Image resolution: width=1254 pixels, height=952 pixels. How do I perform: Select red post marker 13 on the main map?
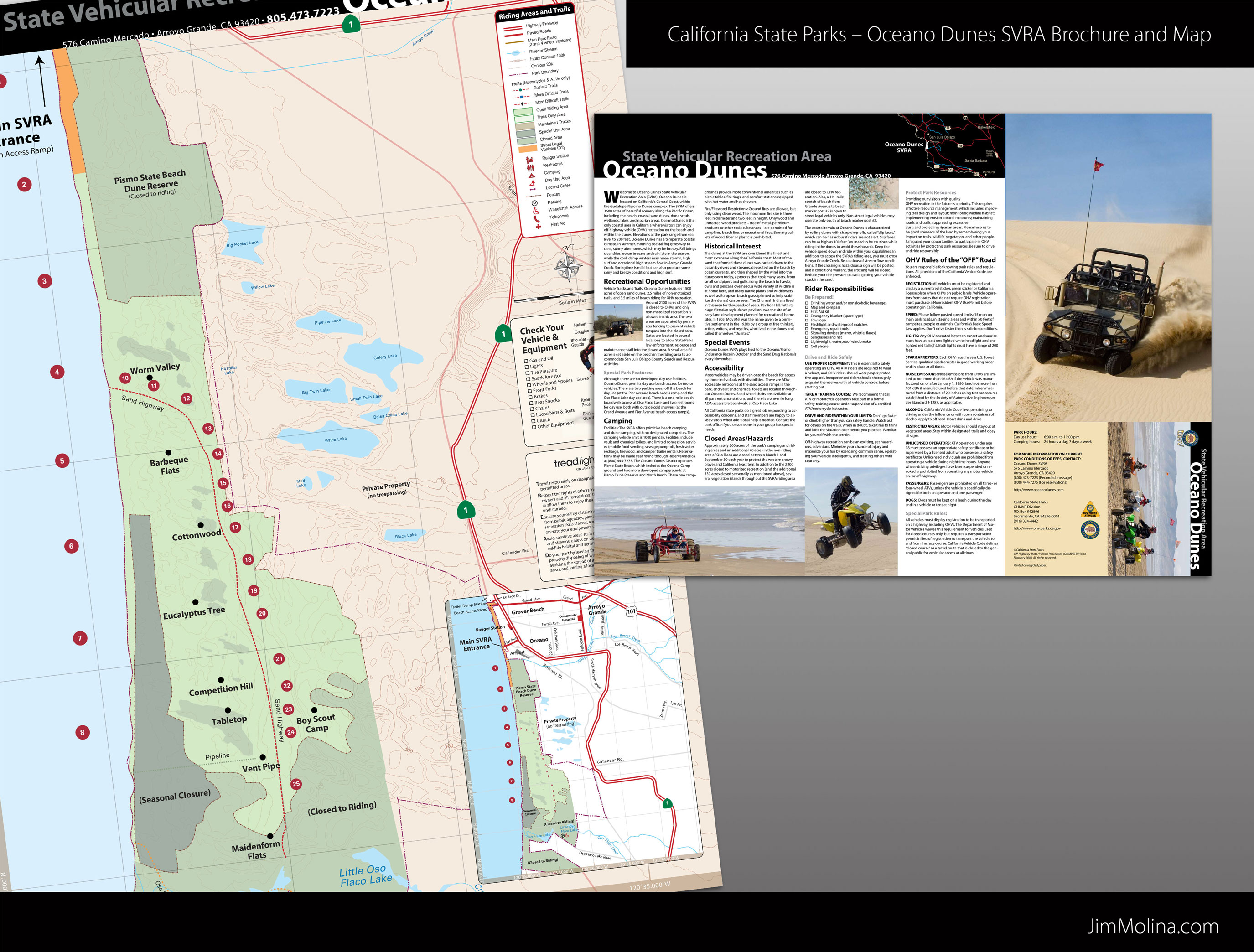[x=208, y=429]
